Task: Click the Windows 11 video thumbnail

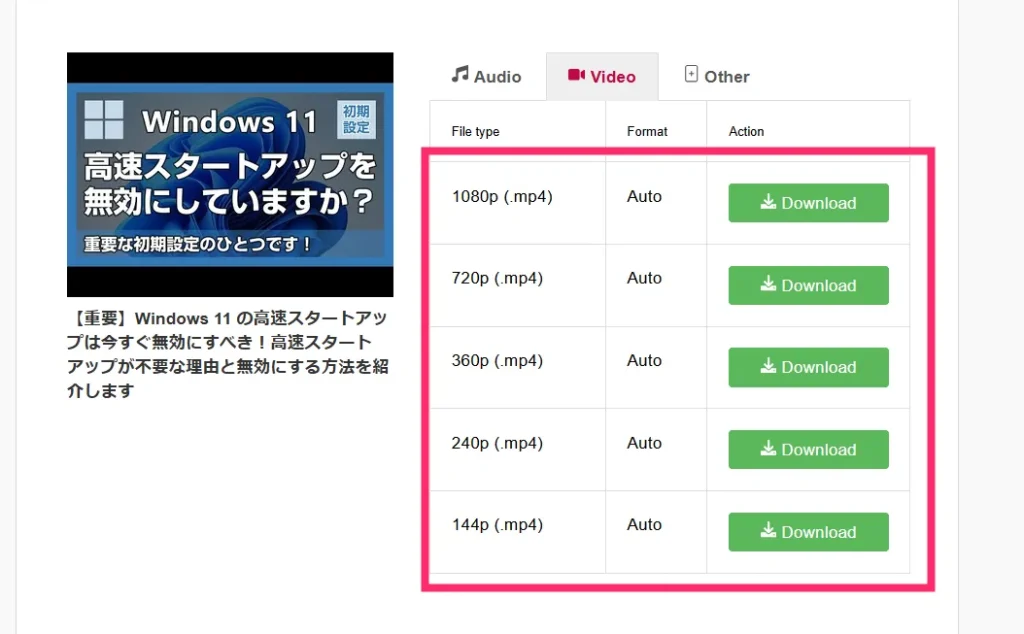Action: 230,174
